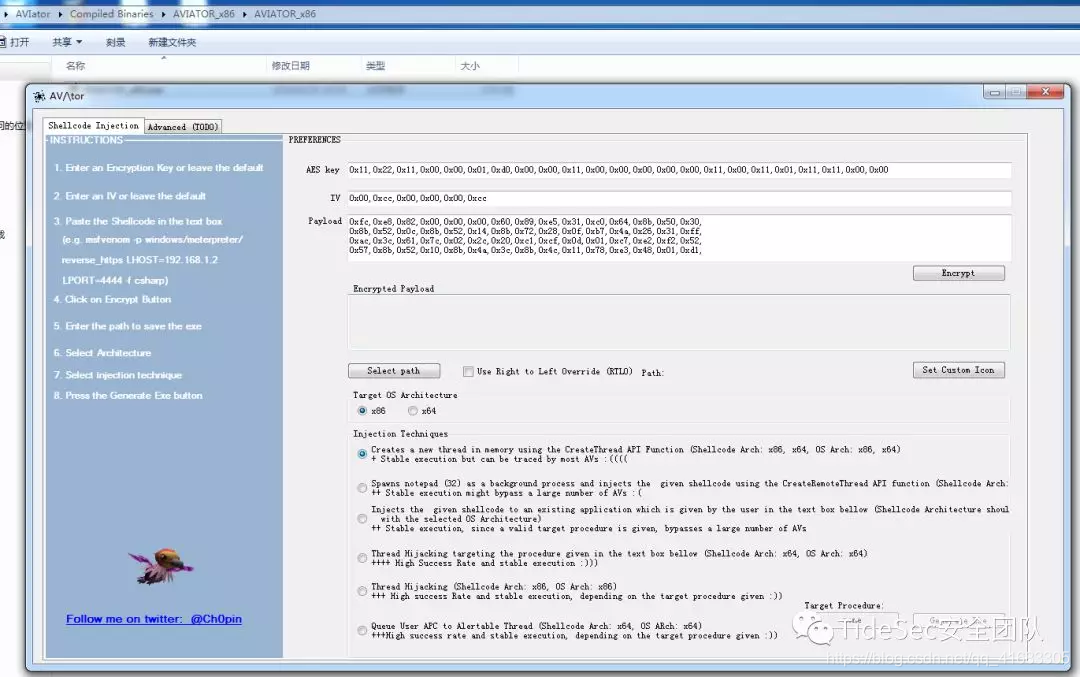Choose the CreateThread API injection technique
The width and height of the screenshot is (1080, 677).
[x=362, y=454]
